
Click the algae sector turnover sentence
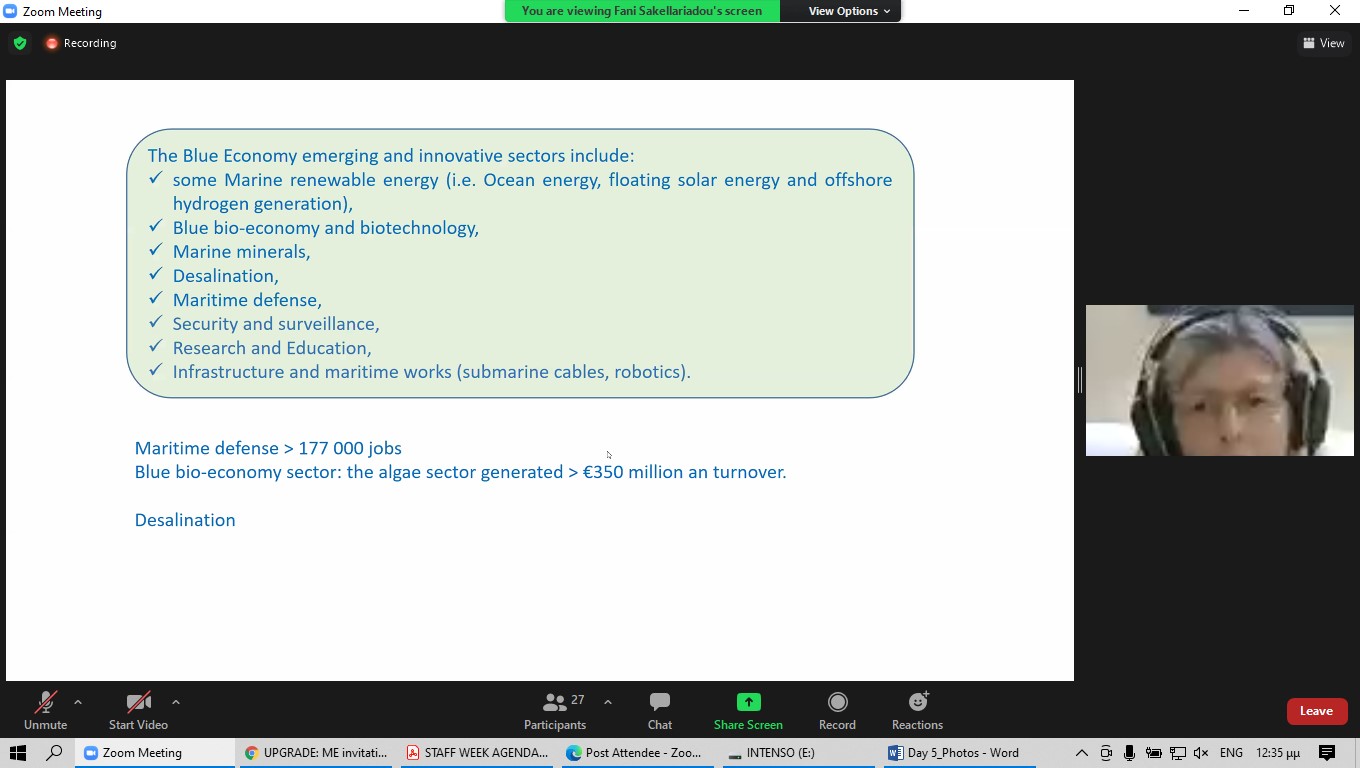click(x=461, y=472)
